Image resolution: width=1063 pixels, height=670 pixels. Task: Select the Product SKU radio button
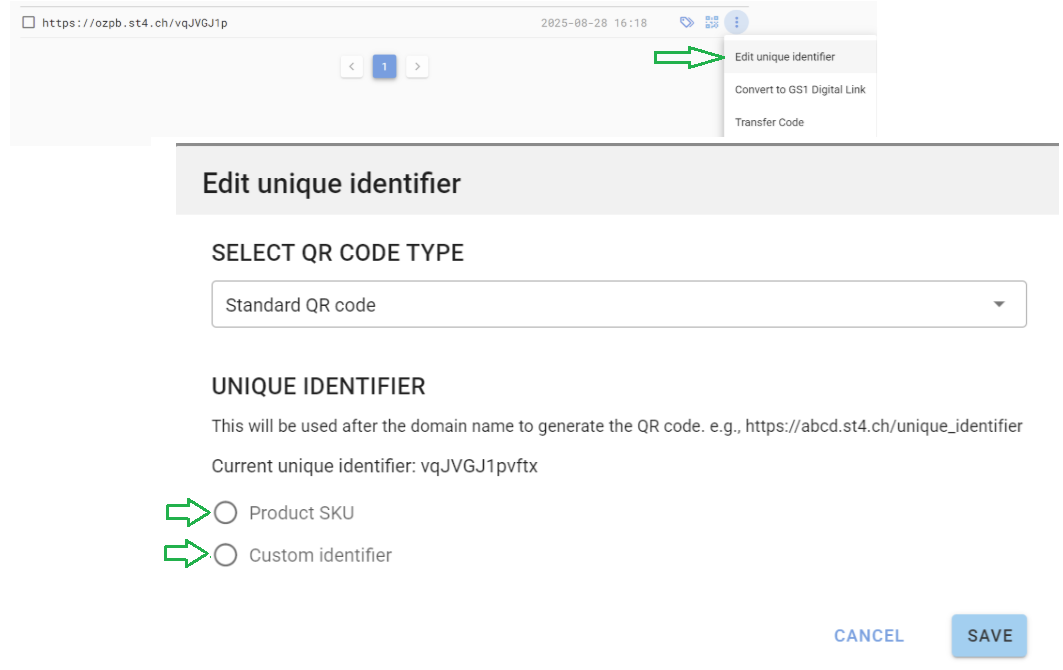click(x=226, y=513)
